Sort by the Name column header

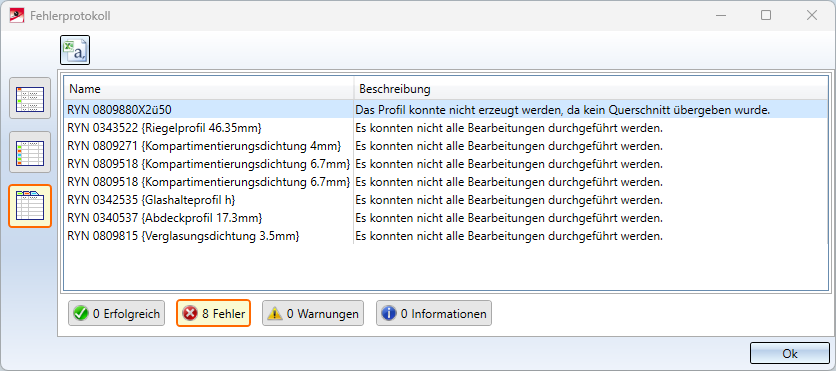[209, 88]
